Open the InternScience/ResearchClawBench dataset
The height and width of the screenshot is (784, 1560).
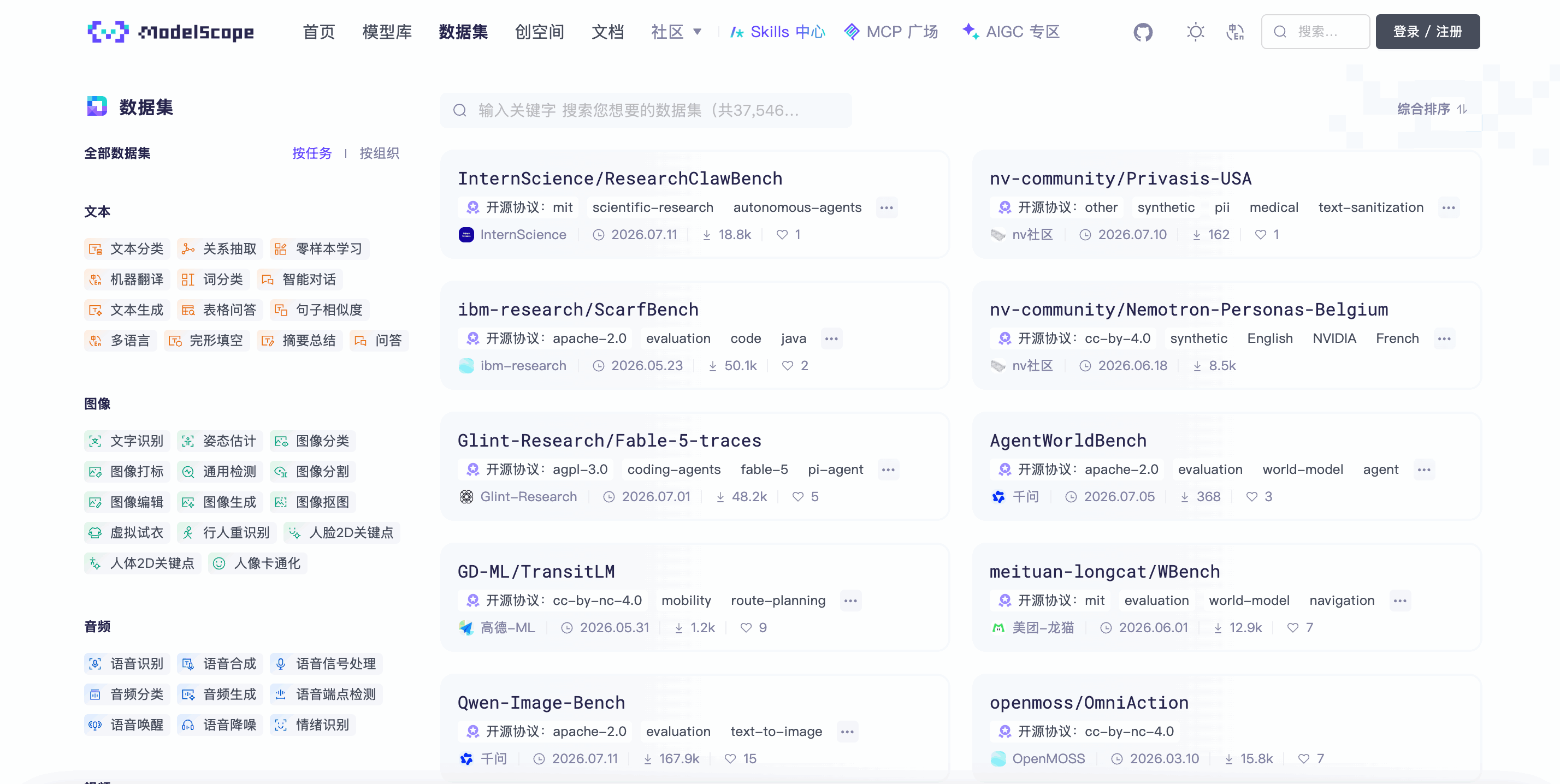619,179
